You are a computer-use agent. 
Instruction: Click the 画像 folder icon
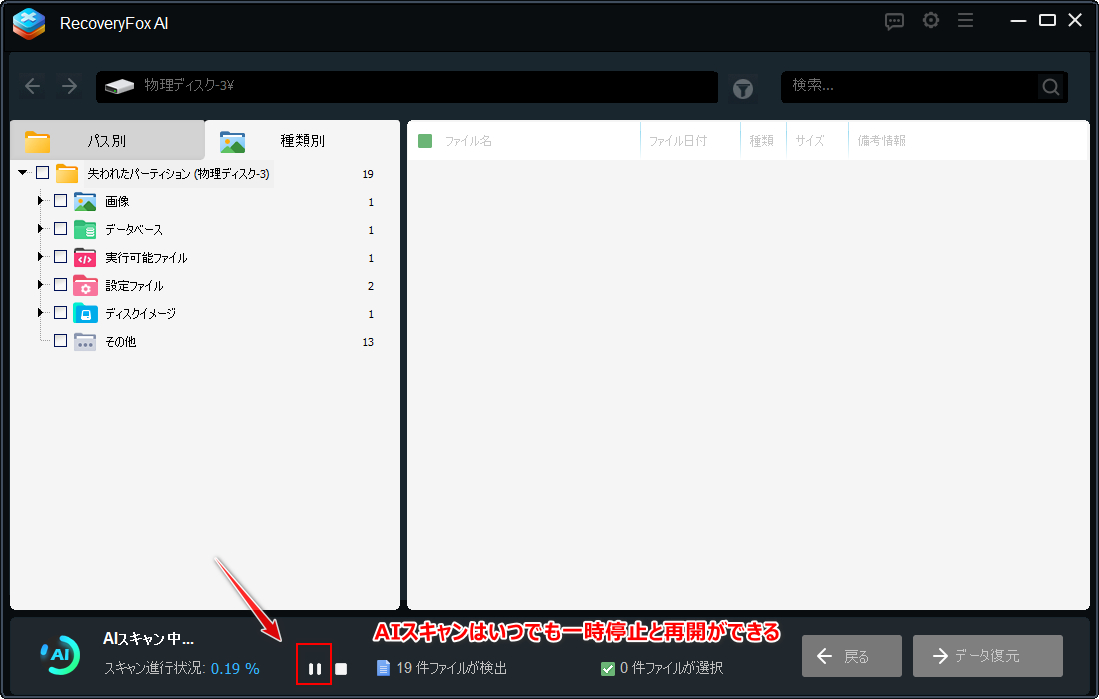[85, 202]
